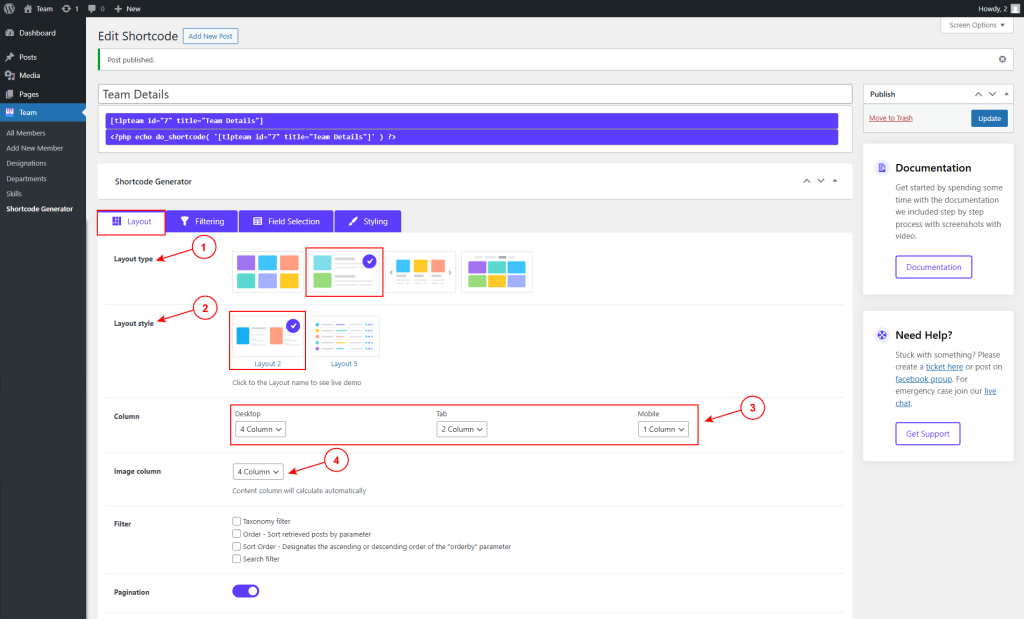This screenshot has height=619, width=1024.
Task: Enable Order sort retrieved posts checkbox
Action: click(x=236, y=533)
